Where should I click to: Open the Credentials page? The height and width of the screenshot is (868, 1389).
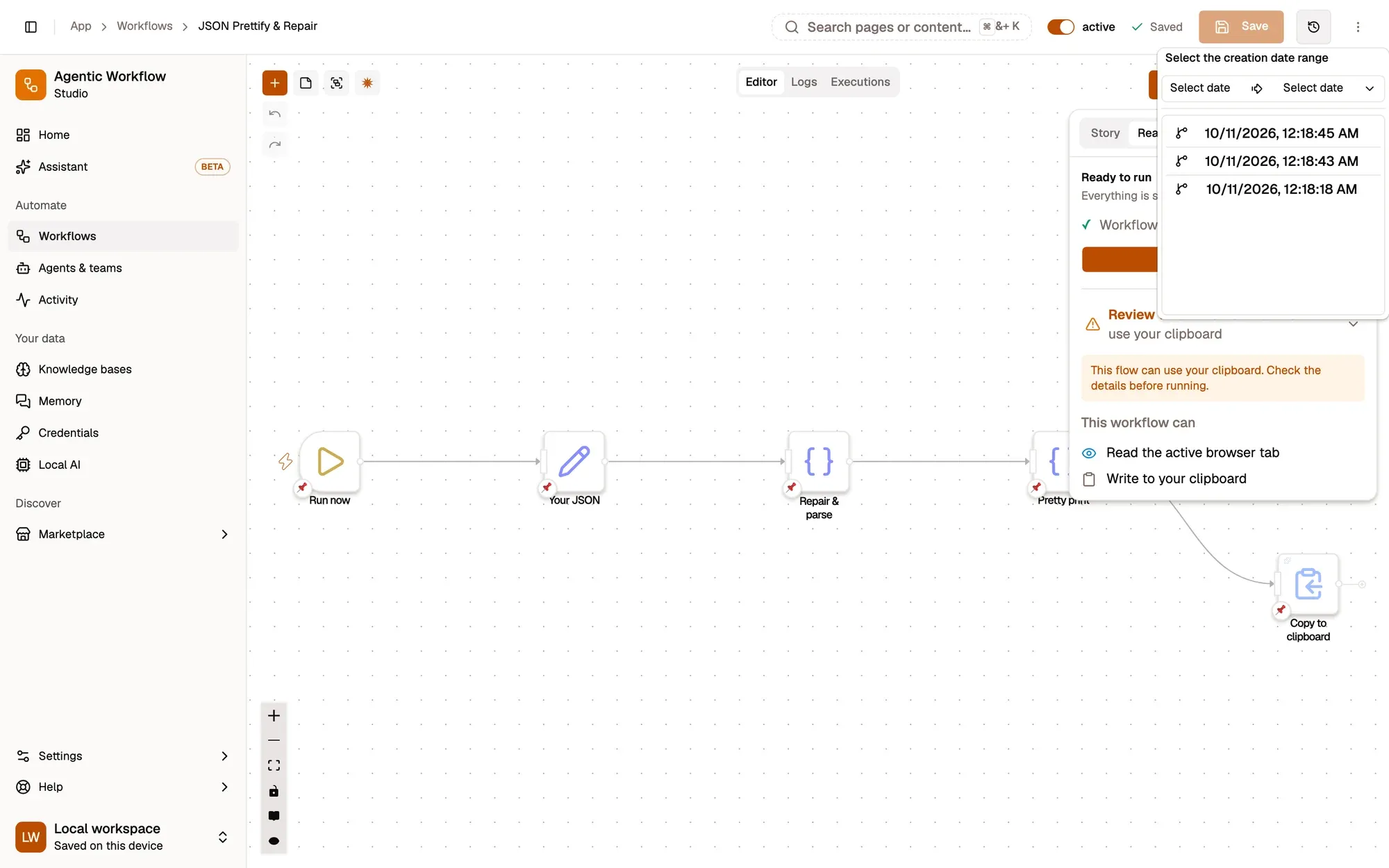pos(123,433)
